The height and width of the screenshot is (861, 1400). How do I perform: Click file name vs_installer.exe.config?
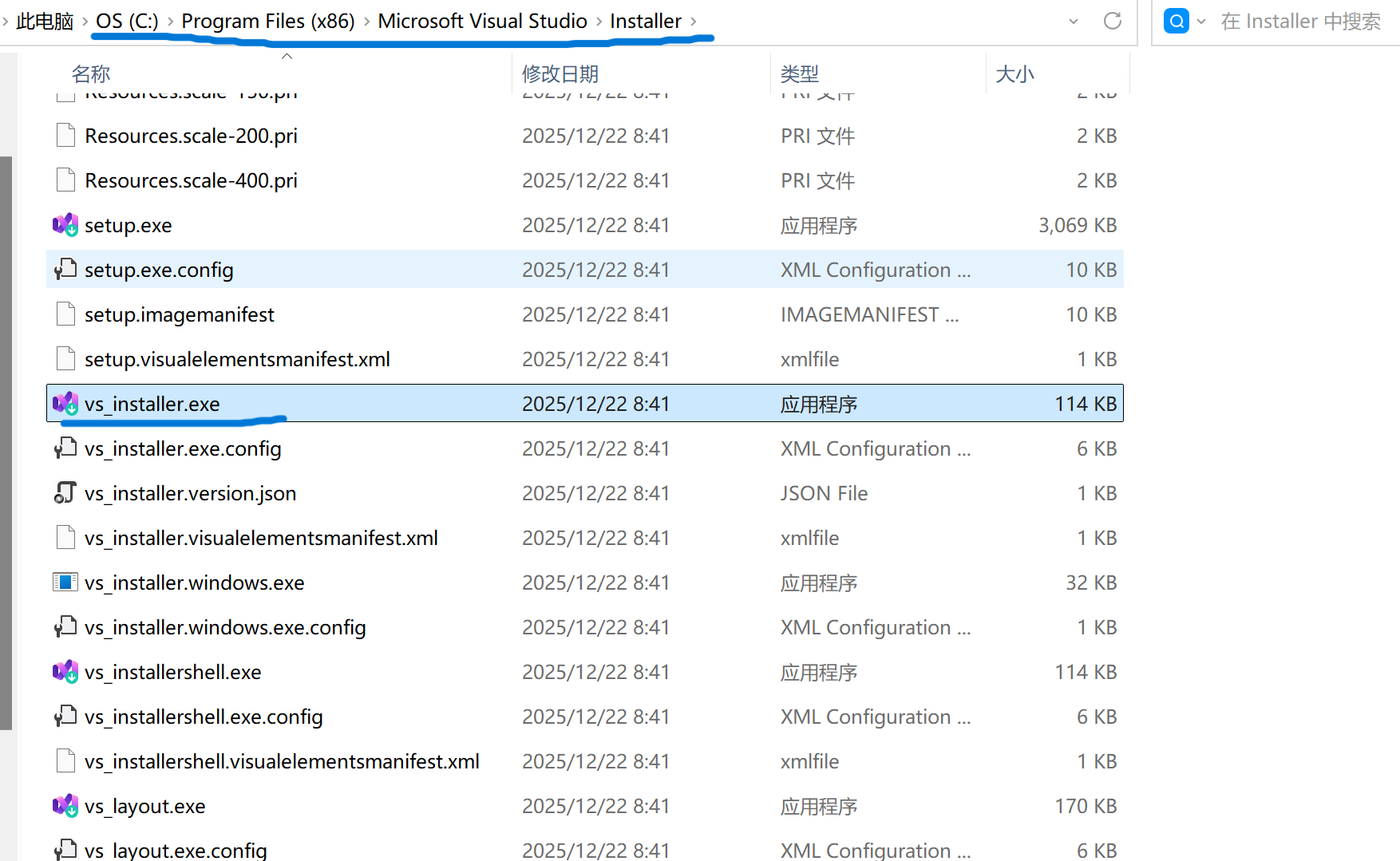(183, 449)
